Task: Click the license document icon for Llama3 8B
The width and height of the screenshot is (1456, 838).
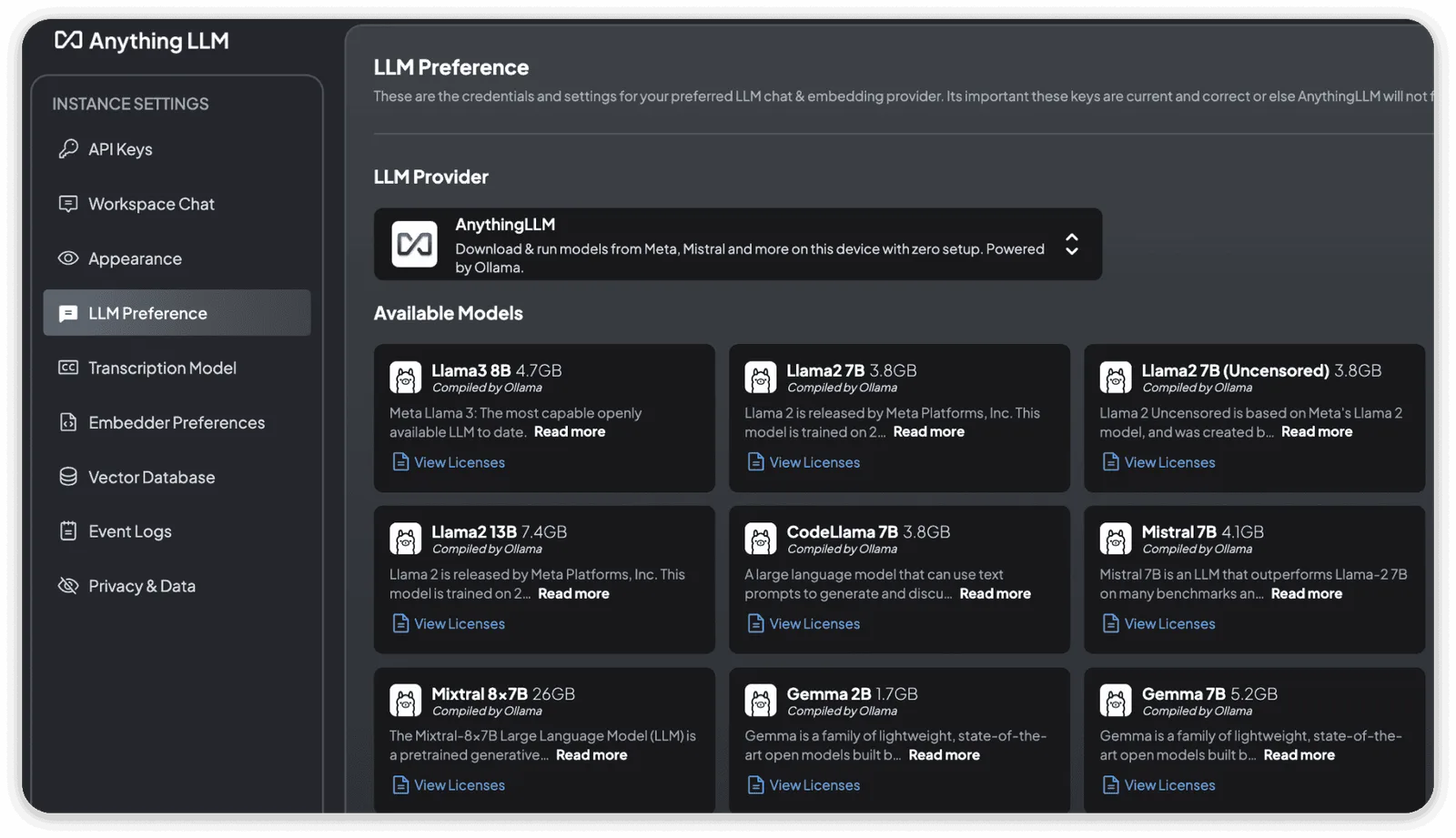Action: [400, 462]
